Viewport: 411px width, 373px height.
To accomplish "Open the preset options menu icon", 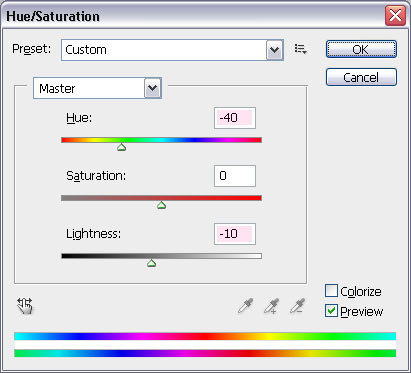I will [x=301, y=49].
